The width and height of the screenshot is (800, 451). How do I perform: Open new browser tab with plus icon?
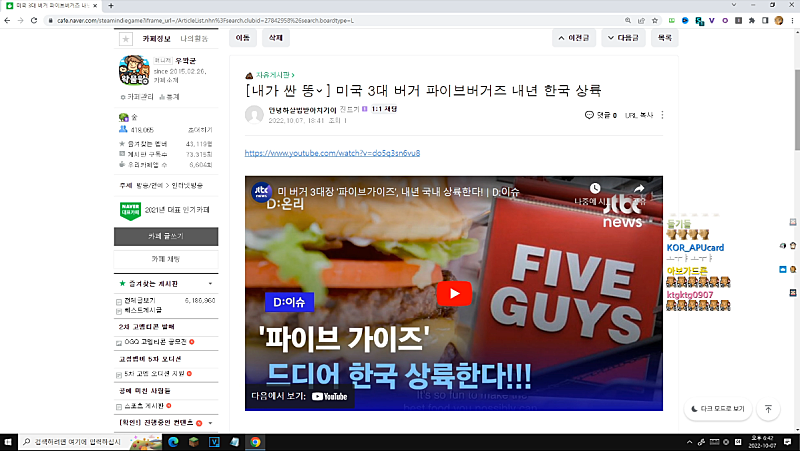coord(111,6)
